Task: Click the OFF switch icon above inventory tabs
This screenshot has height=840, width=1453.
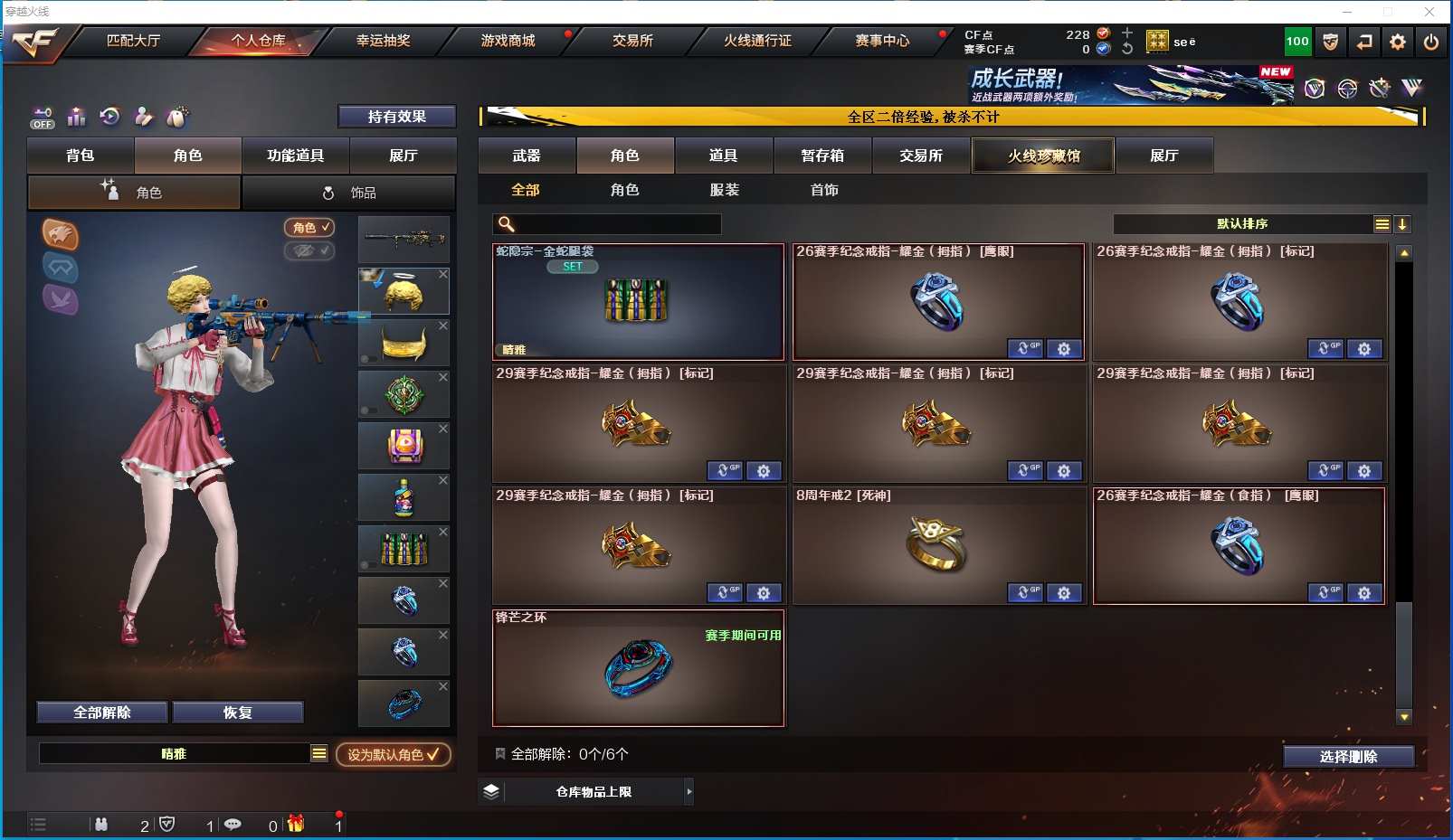Action: pos(43,117)
